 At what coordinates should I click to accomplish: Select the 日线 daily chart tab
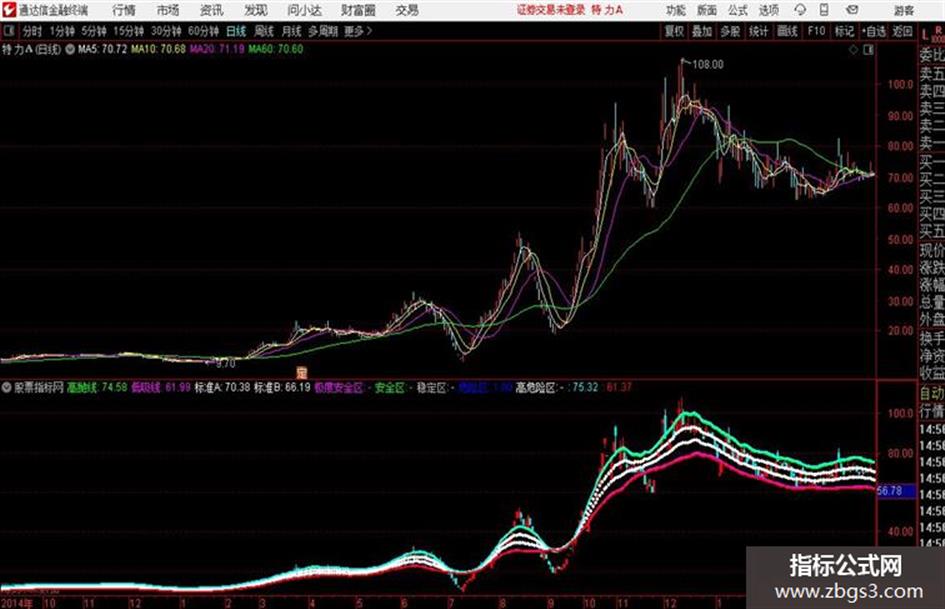click(x=236, y=31)
